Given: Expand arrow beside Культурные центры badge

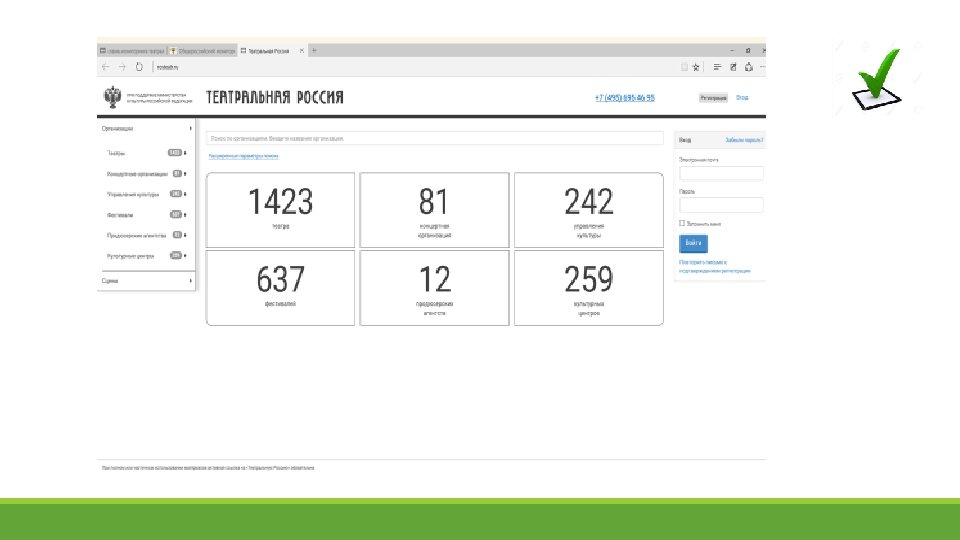Looking at the screenshot, I should pos(186,256).
